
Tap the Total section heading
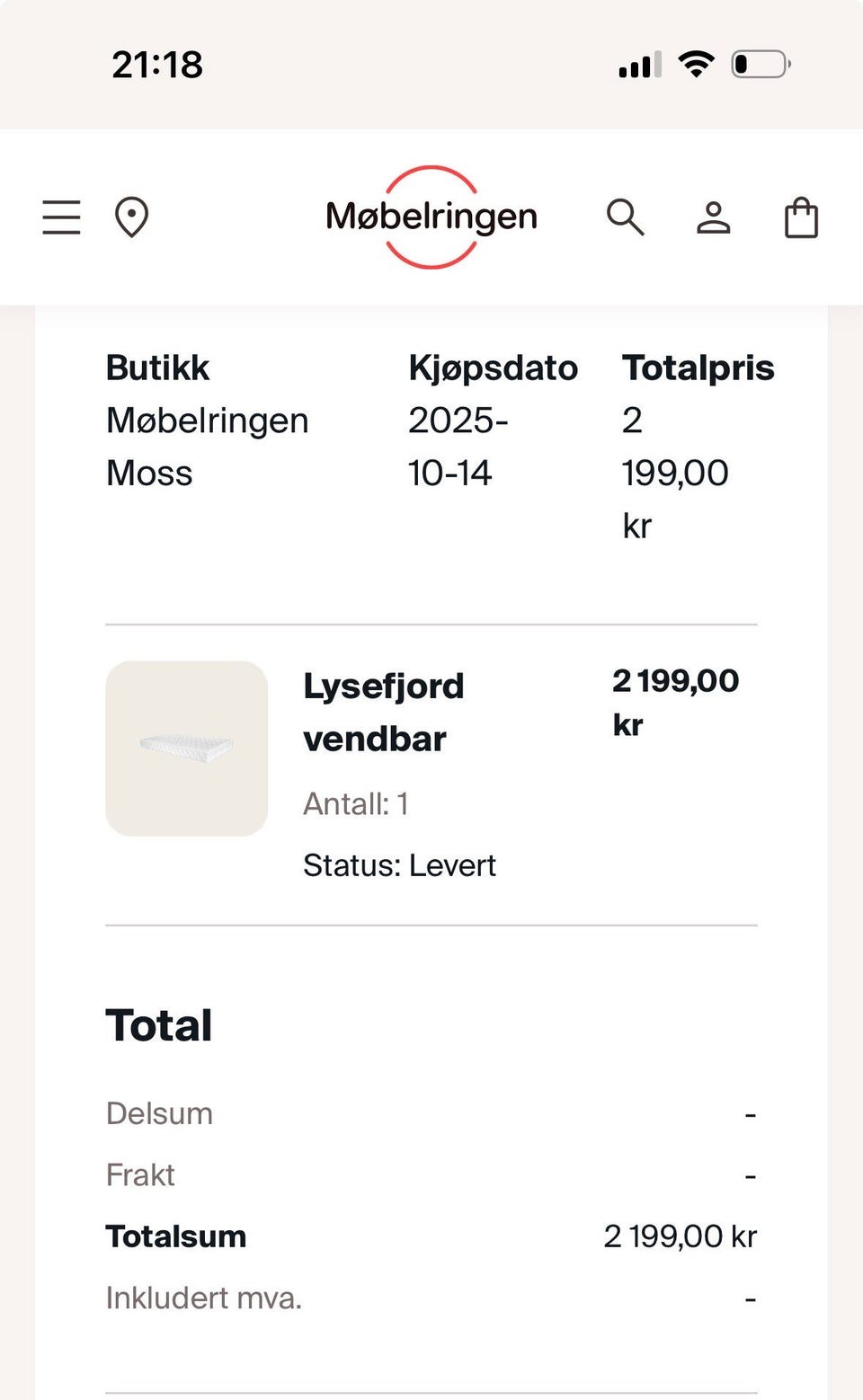[159, 1025]
